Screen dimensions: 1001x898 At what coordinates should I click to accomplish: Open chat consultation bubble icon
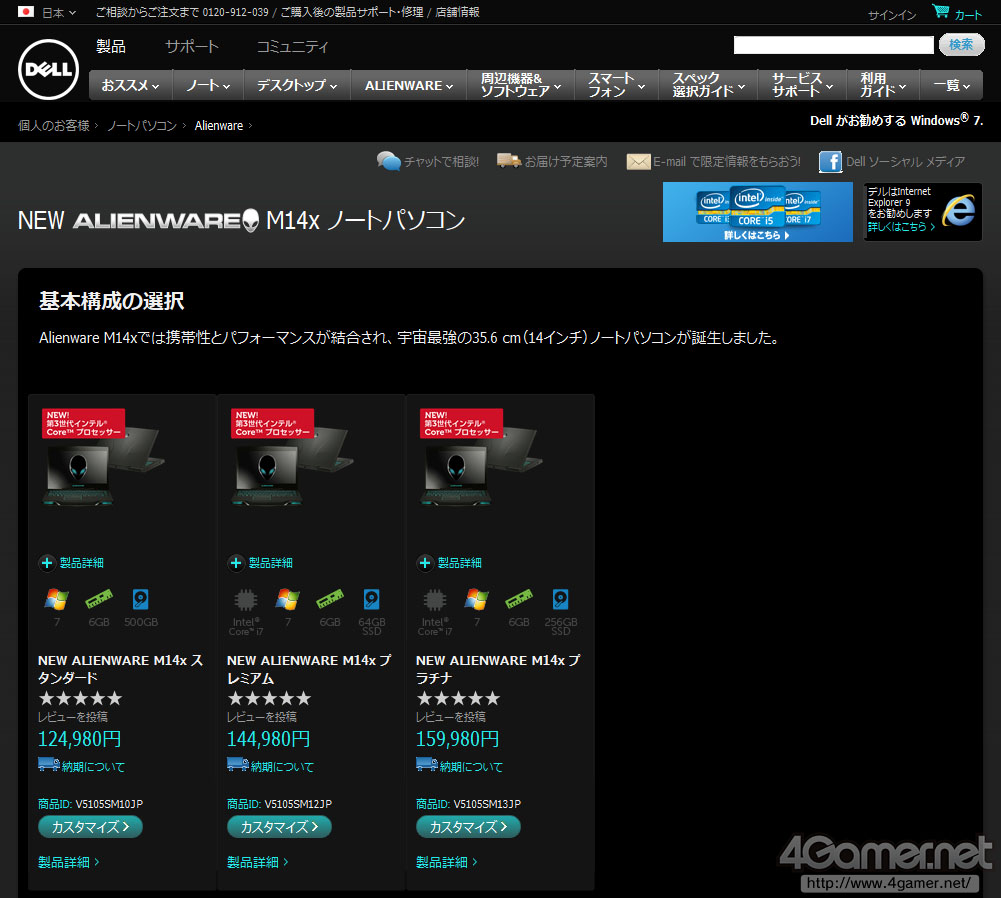388,161
